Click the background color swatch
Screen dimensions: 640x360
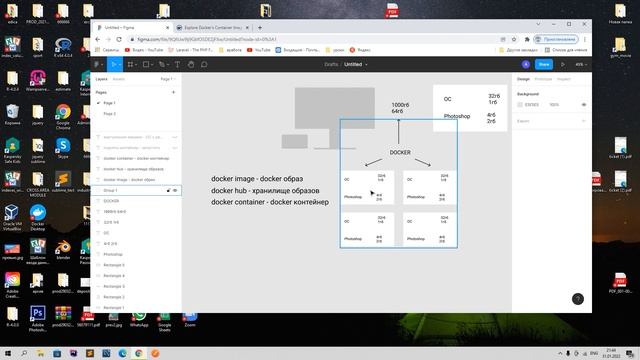coord(520,105)
